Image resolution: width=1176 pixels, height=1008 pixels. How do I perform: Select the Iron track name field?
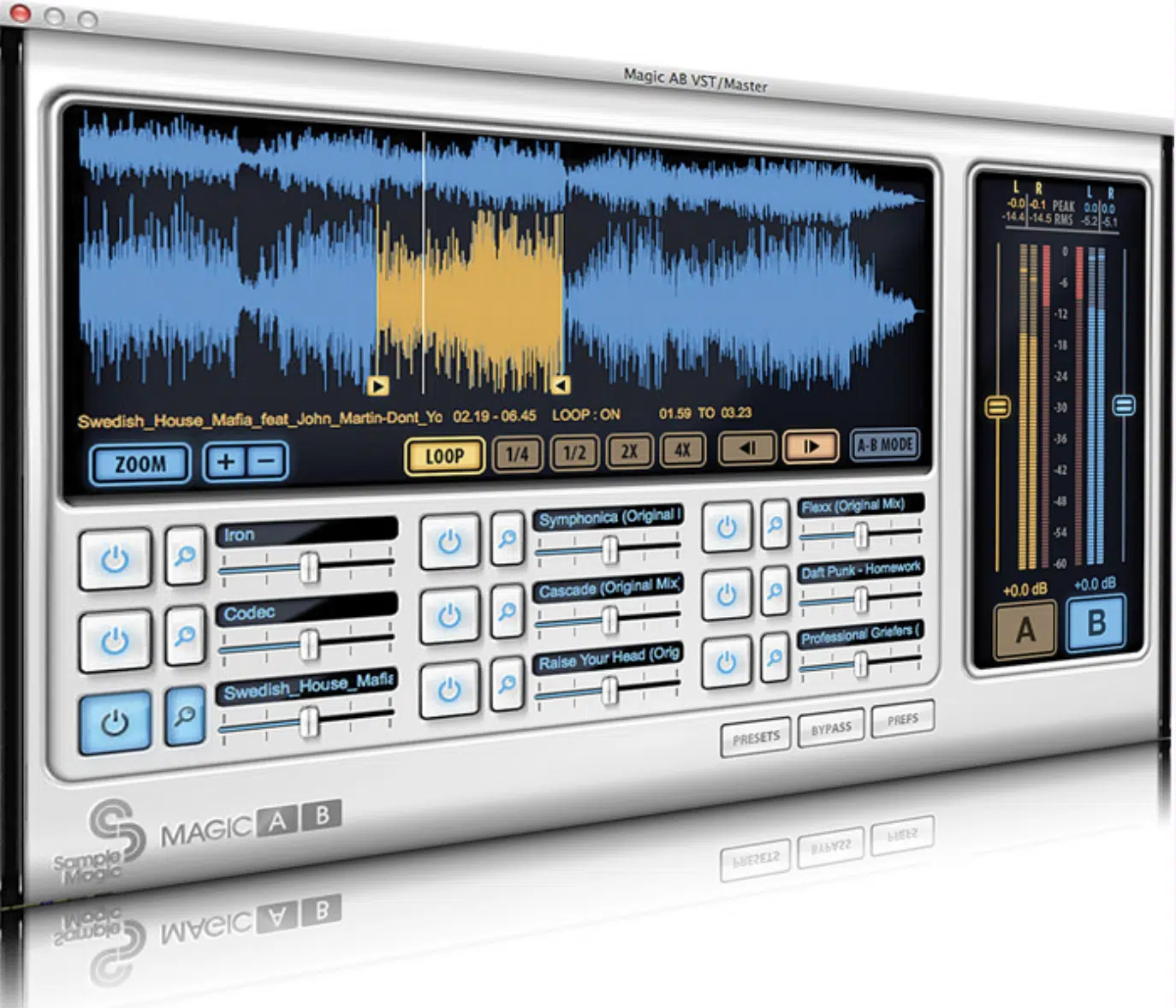click(306, 533)
